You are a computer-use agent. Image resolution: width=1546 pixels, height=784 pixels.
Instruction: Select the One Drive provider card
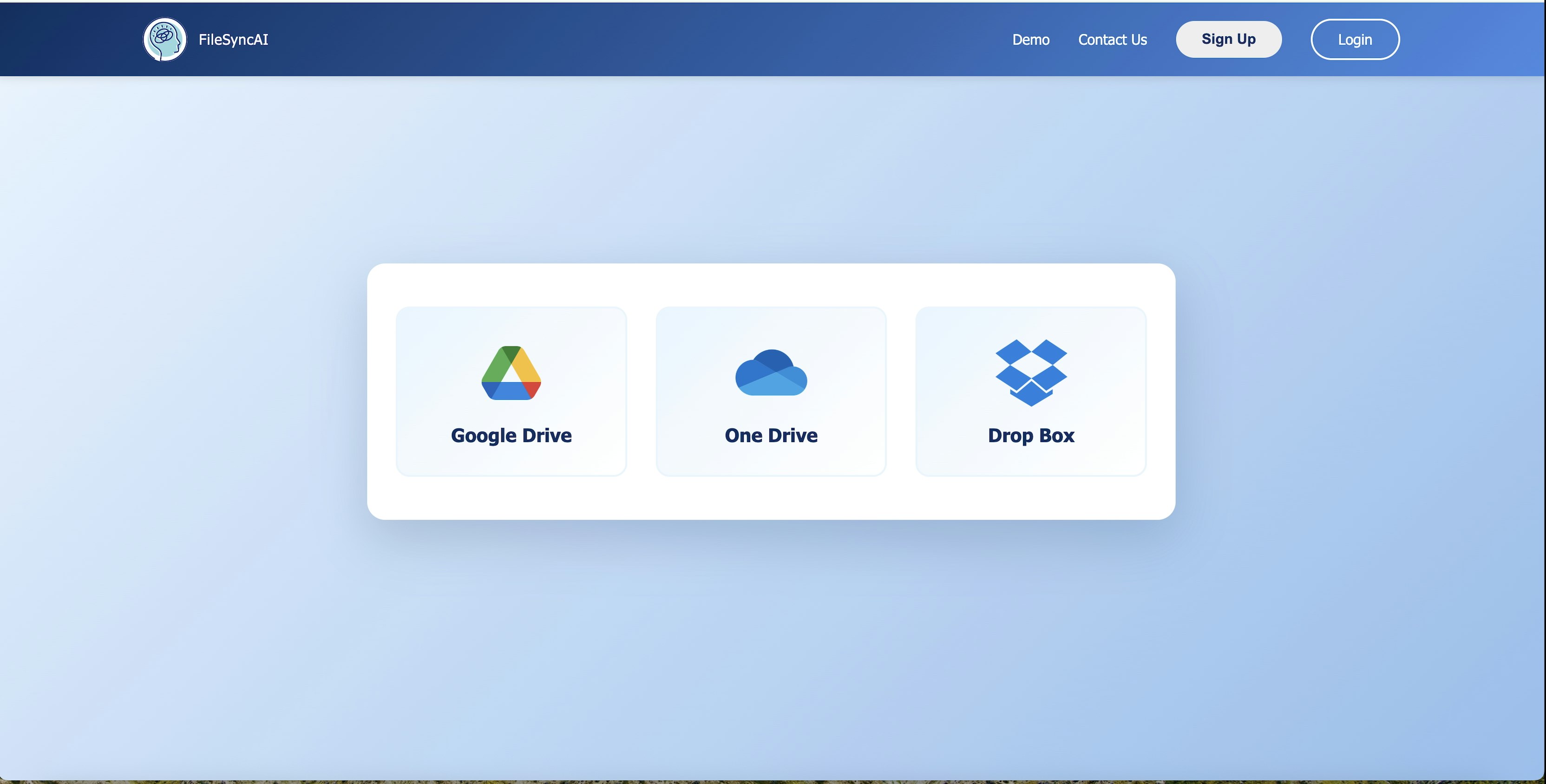pos(771,391)
